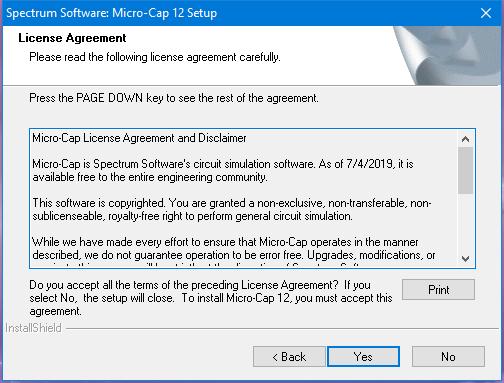Go to previous step with Back button
This screenshot has width=504, height=383.
(x=289, y=357)
